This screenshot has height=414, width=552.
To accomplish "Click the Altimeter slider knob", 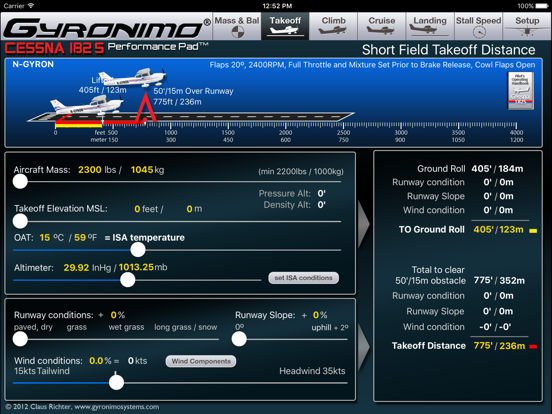I will click(x=127, y=280).
